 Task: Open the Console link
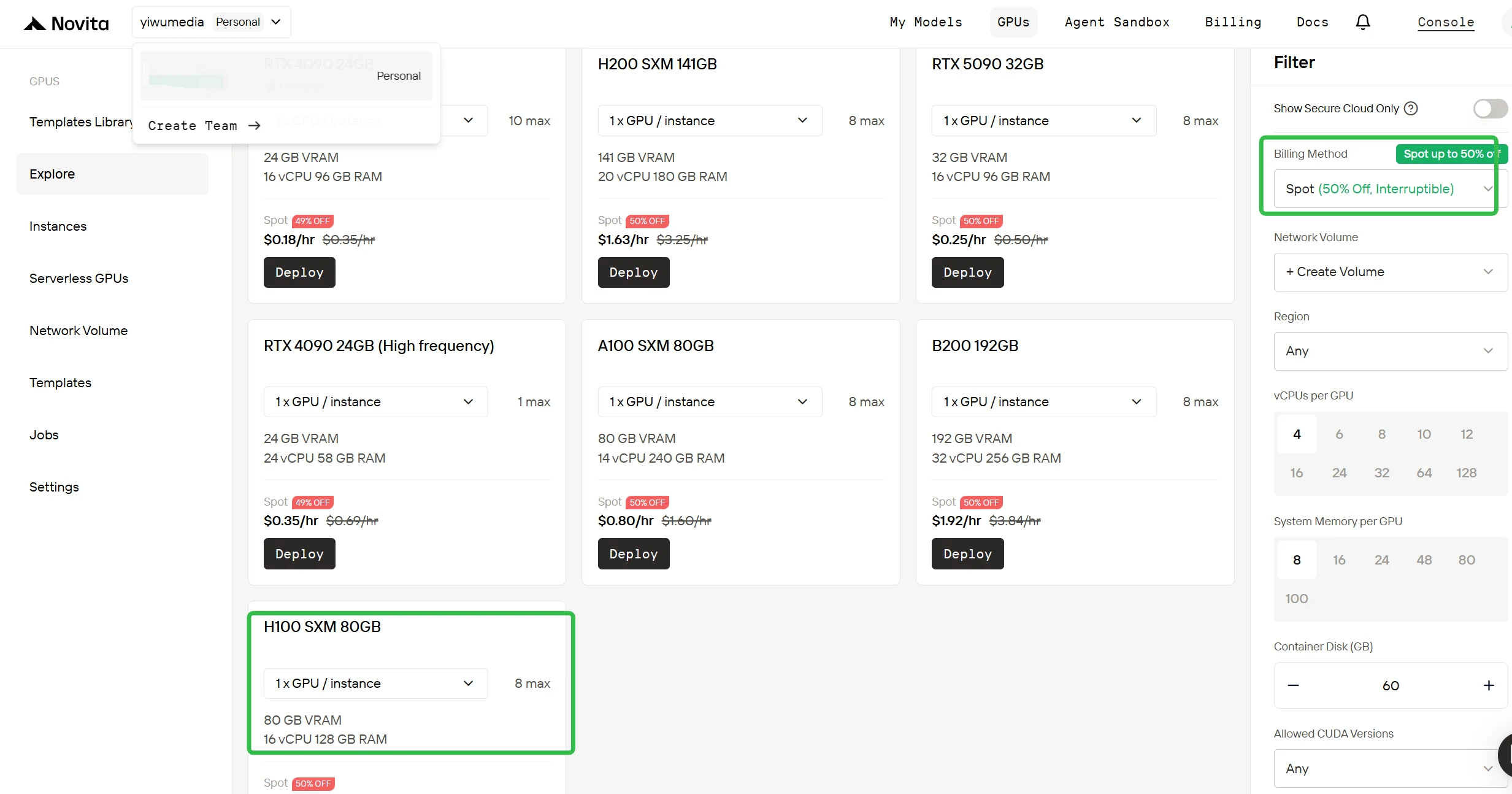[1446, 22]
